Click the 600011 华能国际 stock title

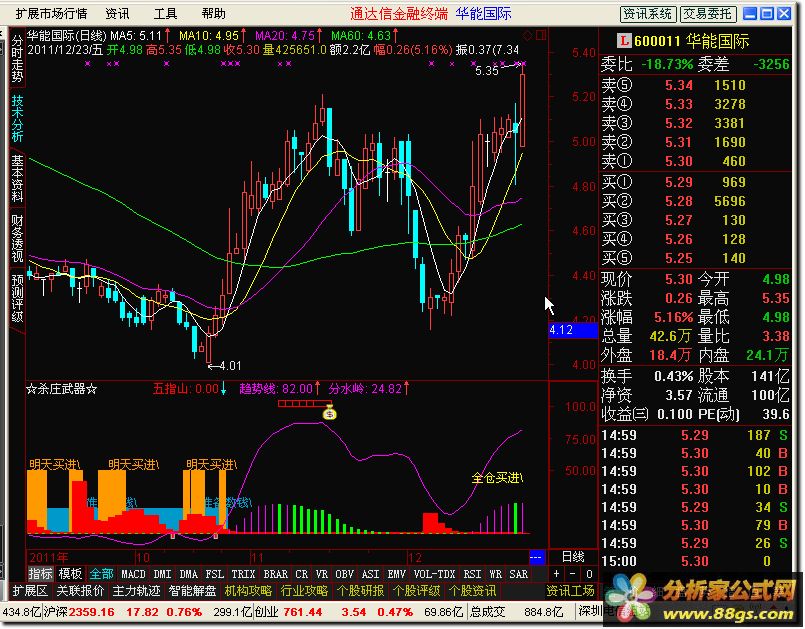click(692, 41)
